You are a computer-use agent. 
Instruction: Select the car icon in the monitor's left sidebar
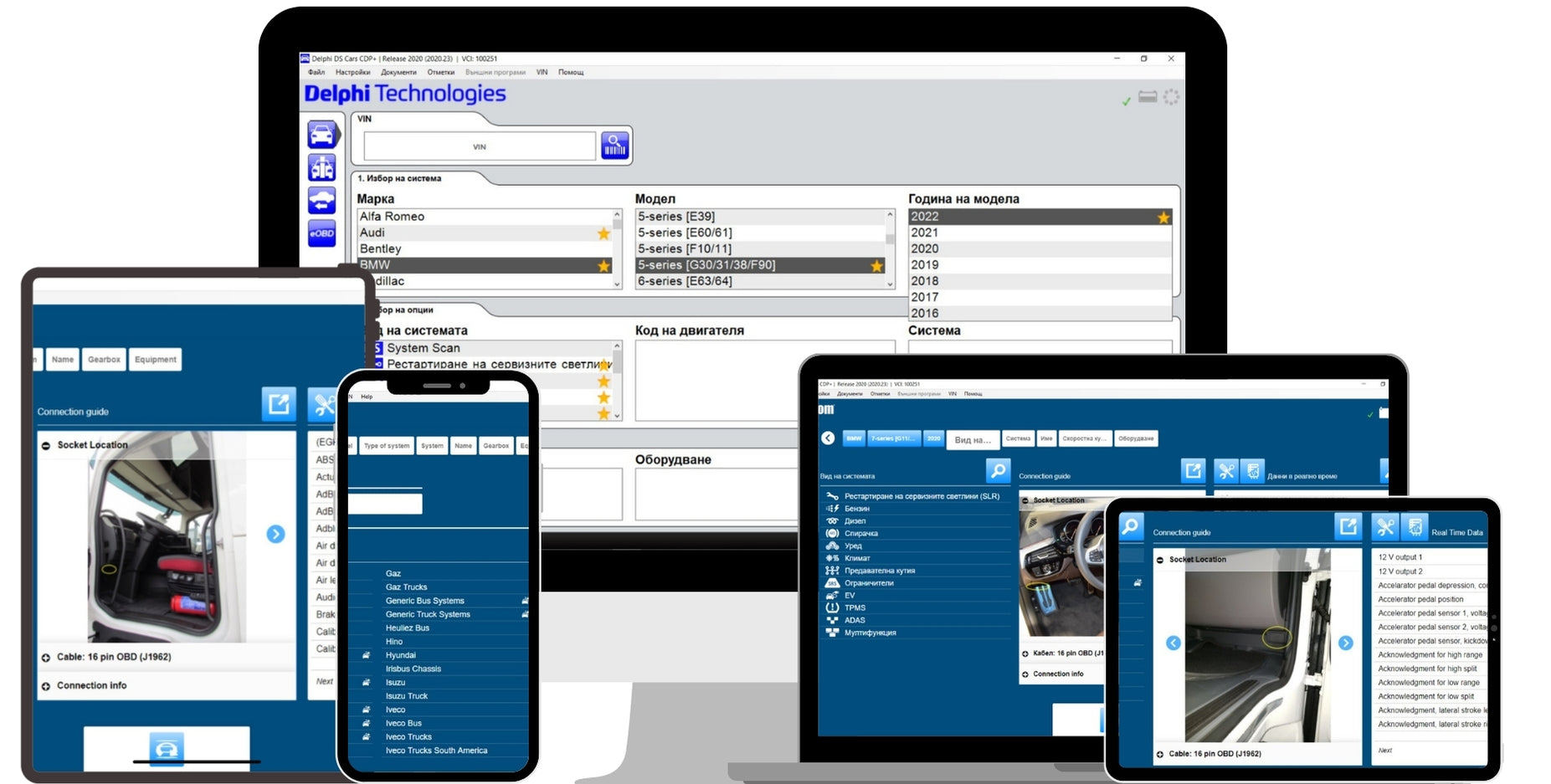[x=322, y=134]
